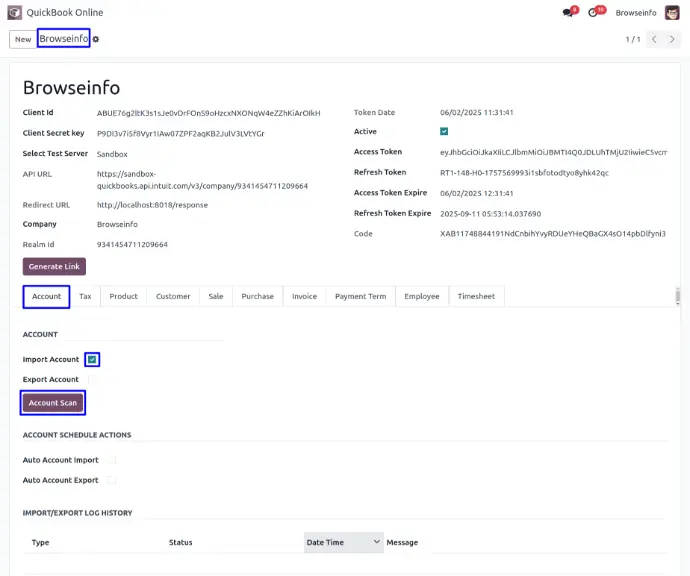Go to the next record arrow

pos(672,39)
